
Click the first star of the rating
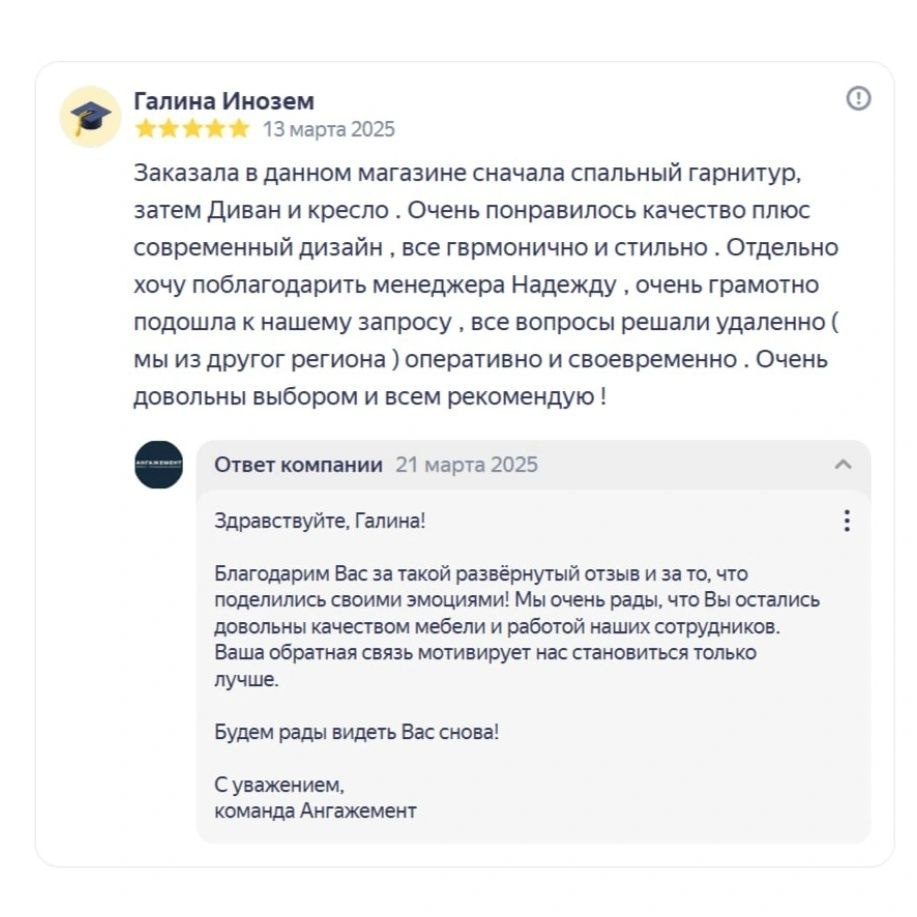click(145, 129)
